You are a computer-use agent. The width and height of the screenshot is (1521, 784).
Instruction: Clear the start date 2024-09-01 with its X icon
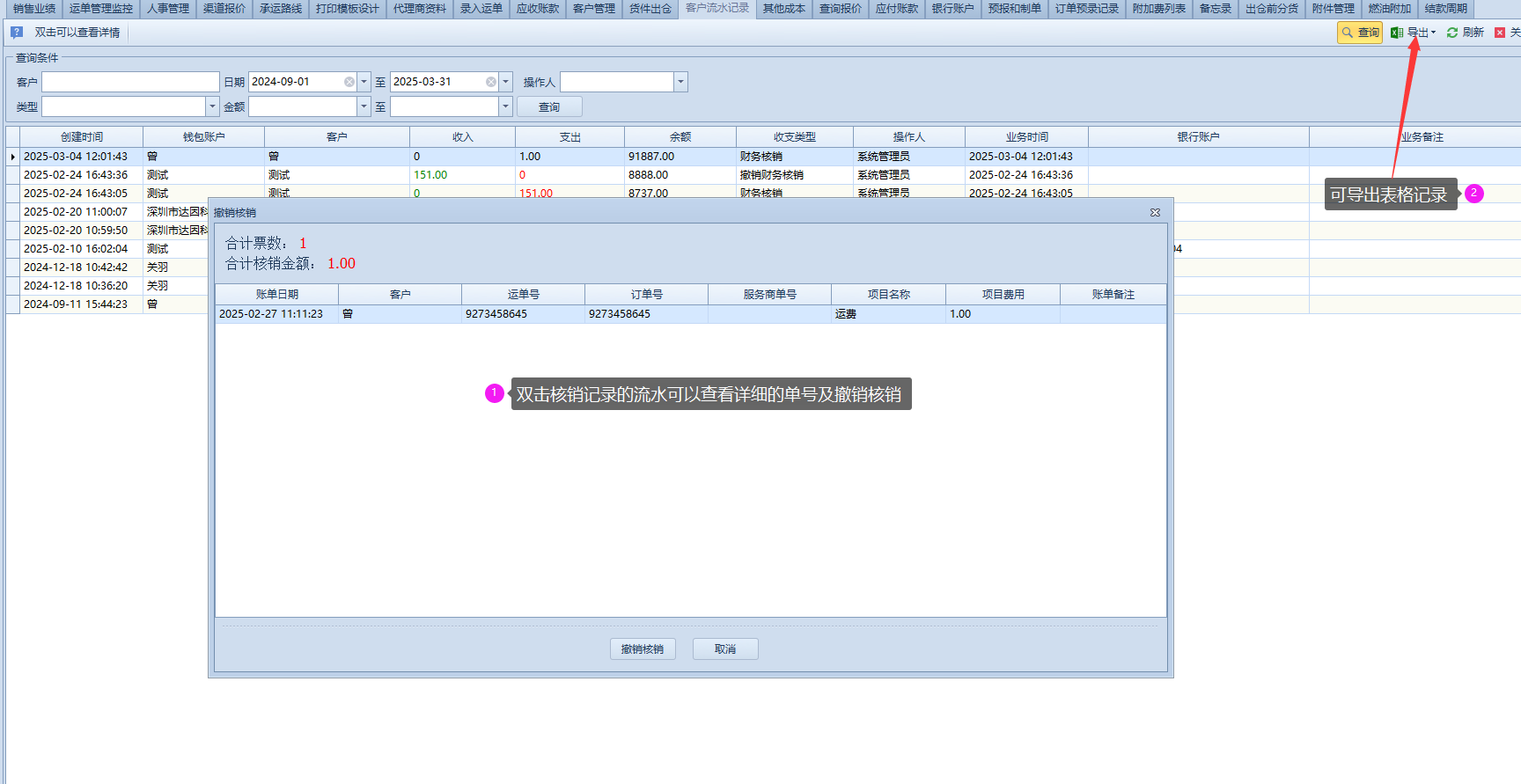pos(349,82)
